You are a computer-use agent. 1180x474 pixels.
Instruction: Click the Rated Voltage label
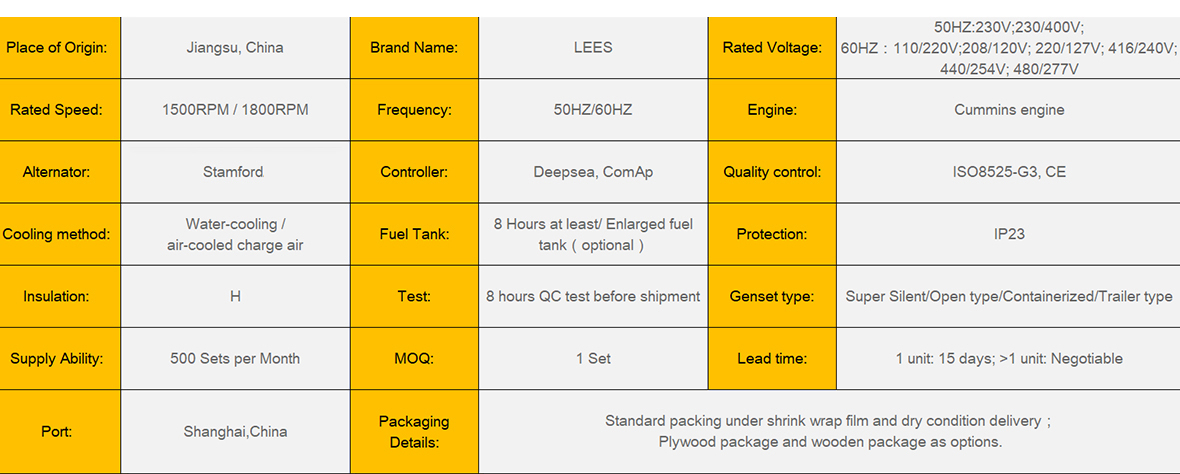pyautogui.click(x=771, y=47)
